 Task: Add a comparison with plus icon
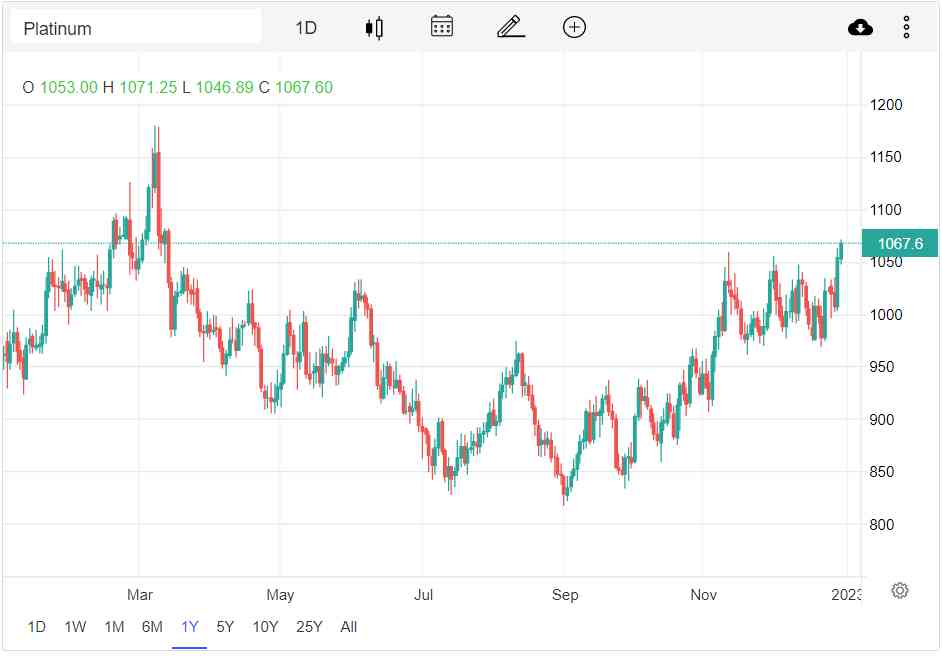pyautogui.click(x=574, y=27)
